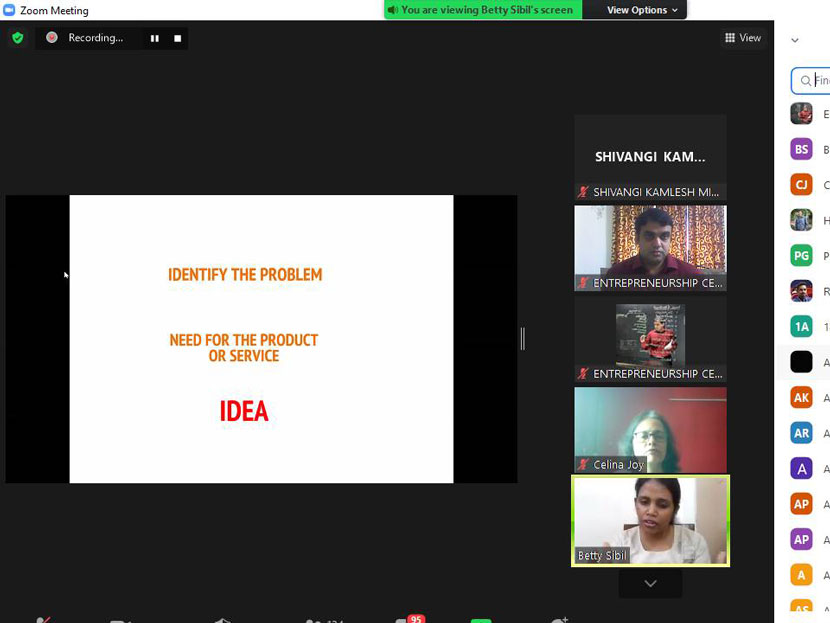Click the red Recording indicator icon
The height and width of the screenshot is (623, 830).
52,38
